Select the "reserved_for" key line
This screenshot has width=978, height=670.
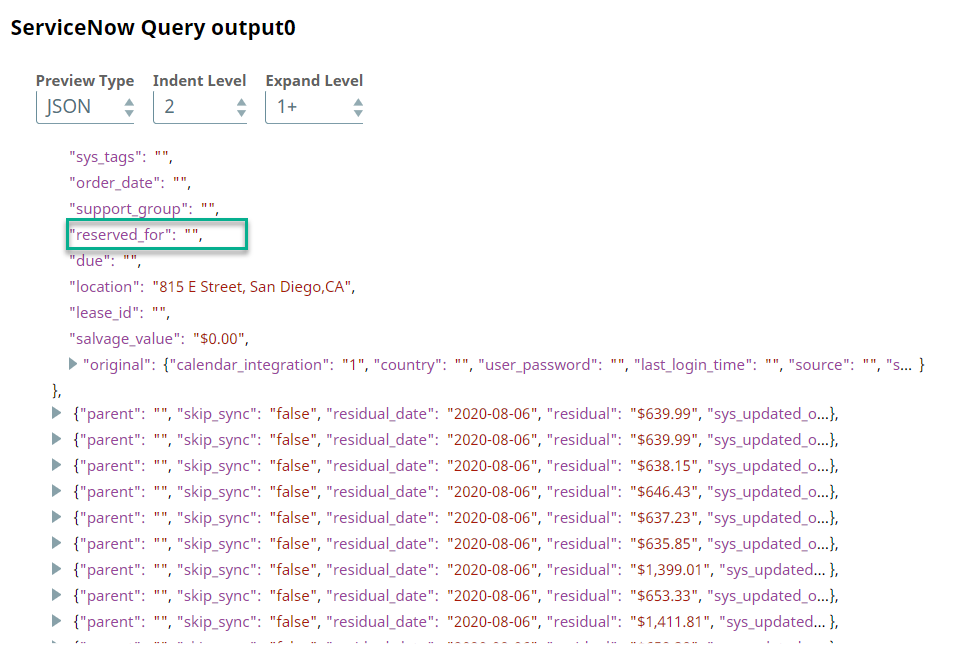pyautogui.click(x=135, y=235)
